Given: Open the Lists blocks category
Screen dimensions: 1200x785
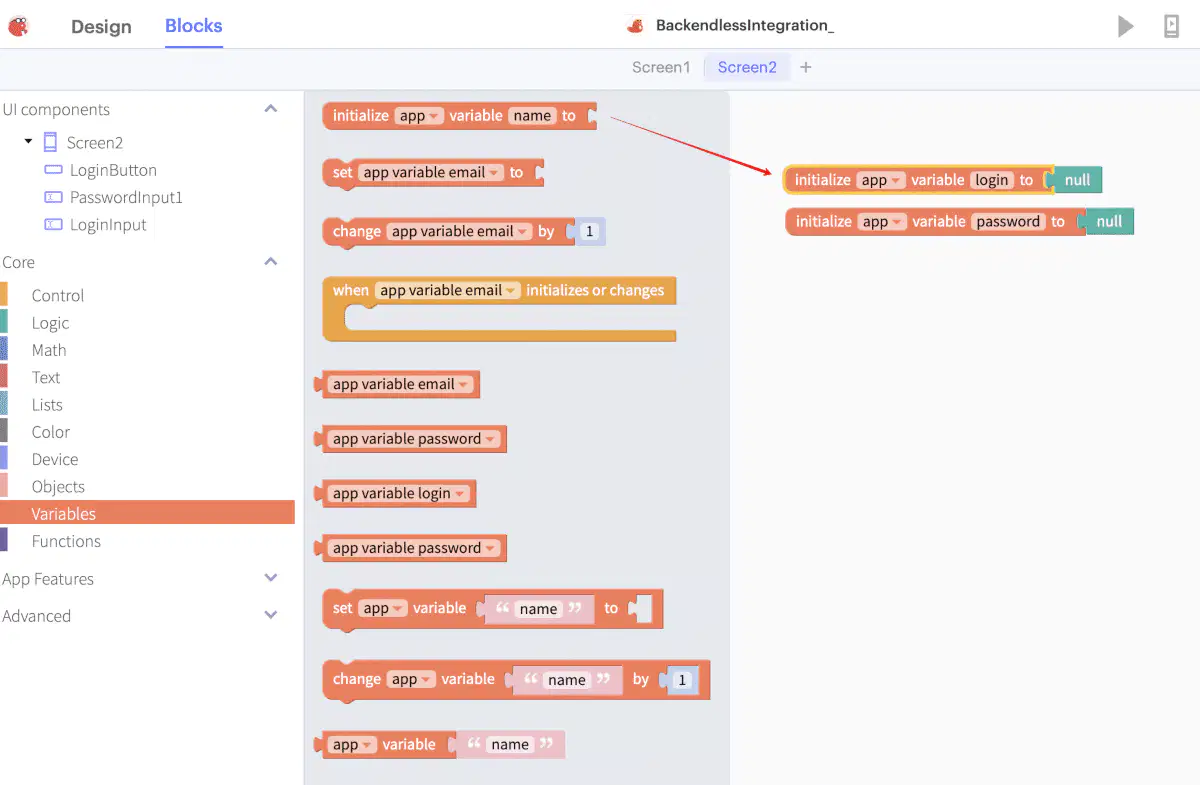Looking at the screenshot, I should click(x=47, y=404).
